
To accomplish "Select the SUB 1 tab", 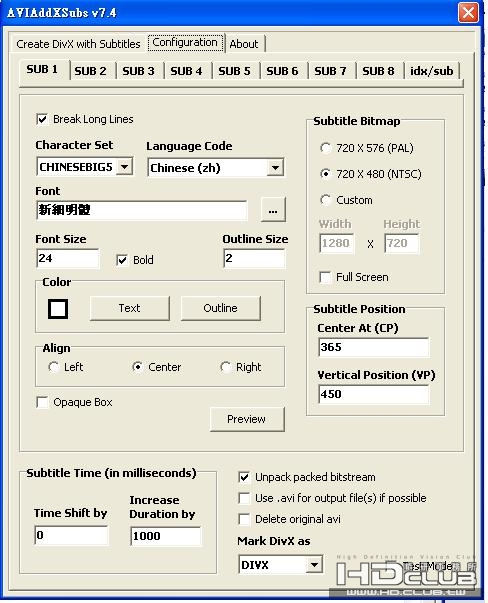I will 42,70.
